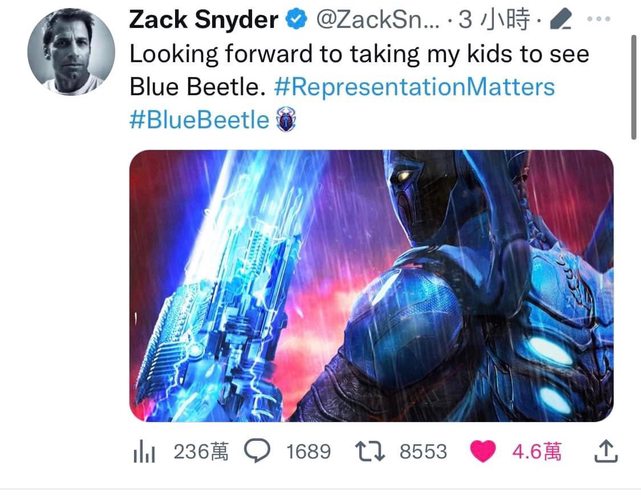The height and width of the screenshot is (495, 641).
Task: Click the reply speech bubble icon
Action: pyautogui.click(x=257, y=450)
